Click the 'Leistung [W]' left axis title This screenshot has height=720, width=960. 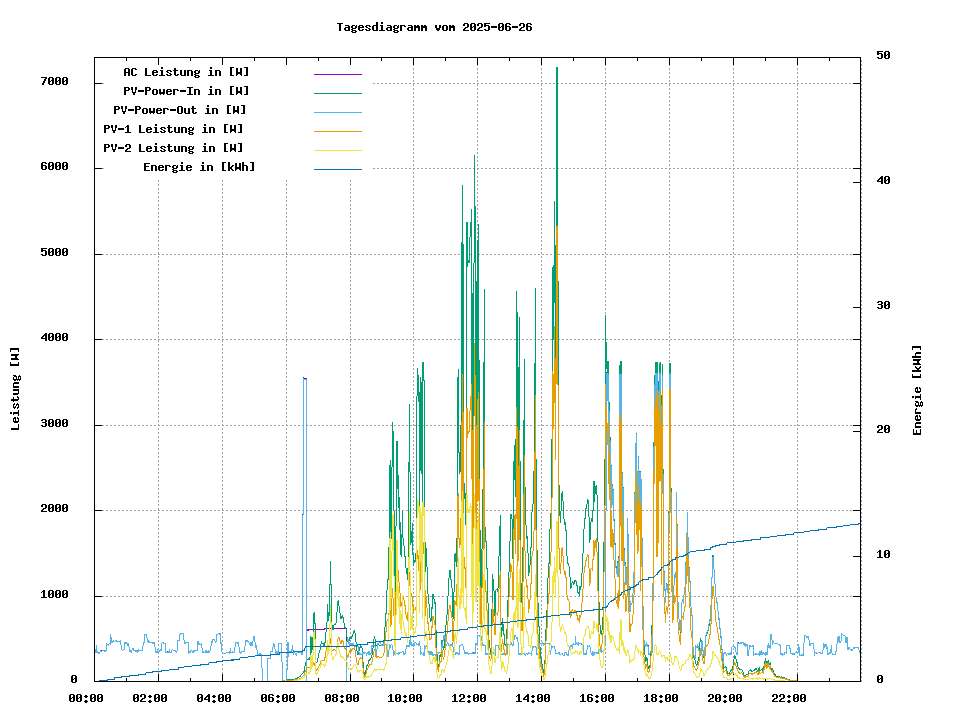[16, 389]
